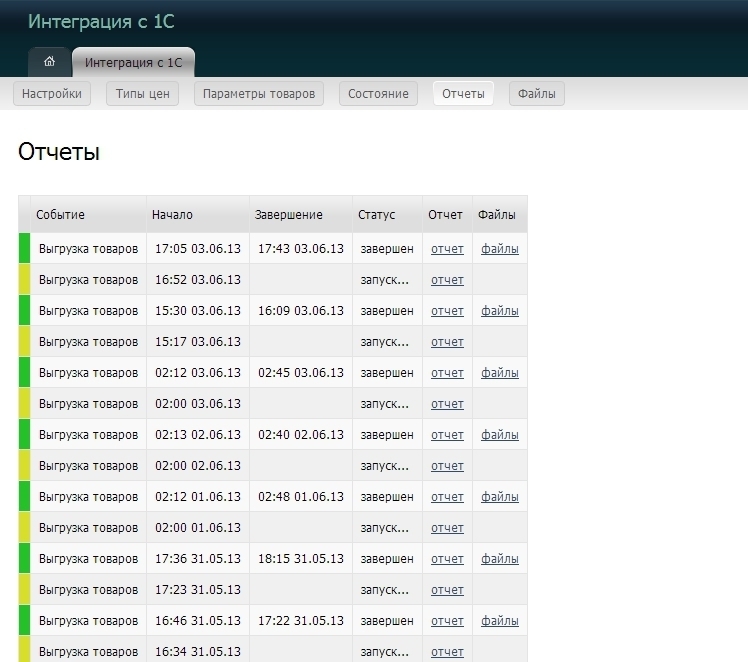Screen dimensions: 748x662
Task: View отчет for 15:17 03.06.13 run
Action: (447, 341)
